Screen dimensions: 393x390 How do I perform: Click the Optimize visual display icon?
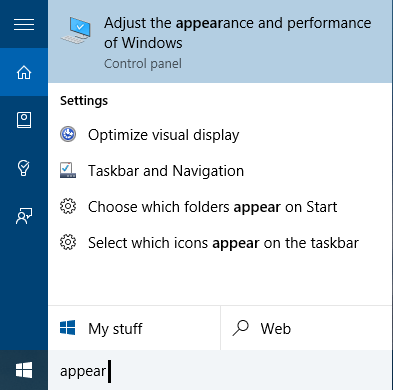pyautogui.click(x=68, y=135)
